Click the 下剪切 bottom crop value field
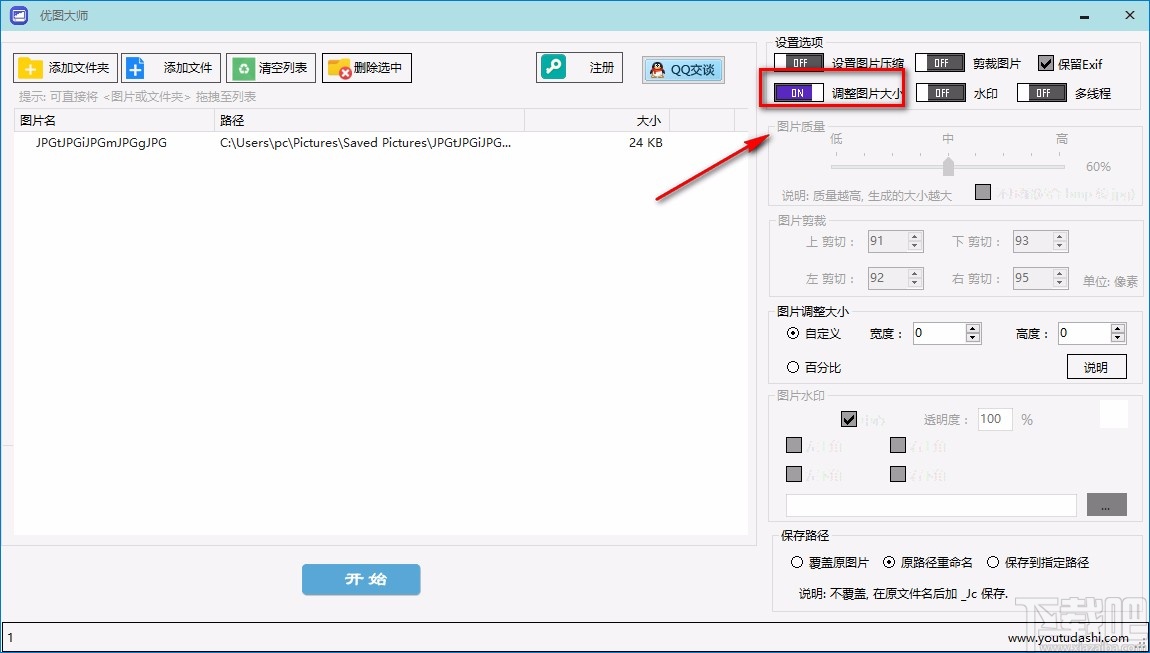The height and width of the screenshot is (653, 1150). point(1033,241)
